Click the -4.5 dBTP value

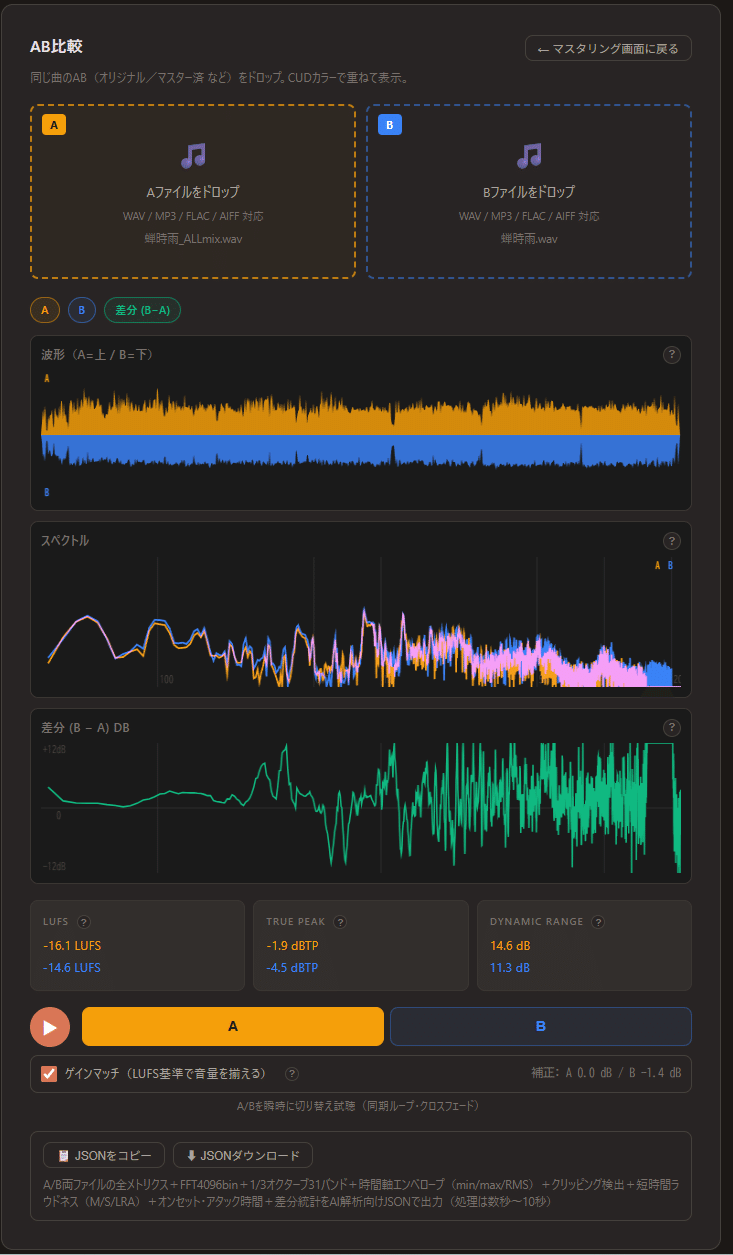click(x=293, y=968)
